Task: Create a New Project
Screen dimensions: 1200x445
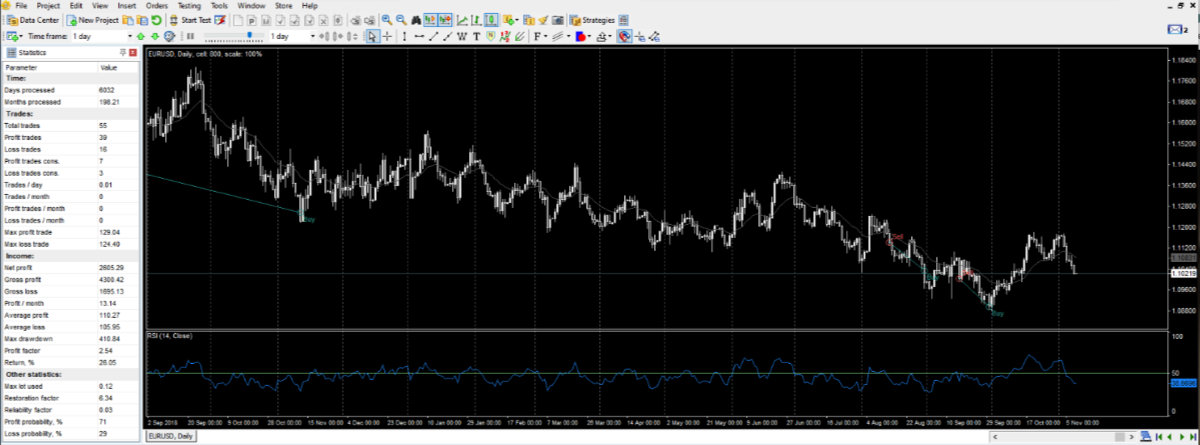Action: (92, 20)
